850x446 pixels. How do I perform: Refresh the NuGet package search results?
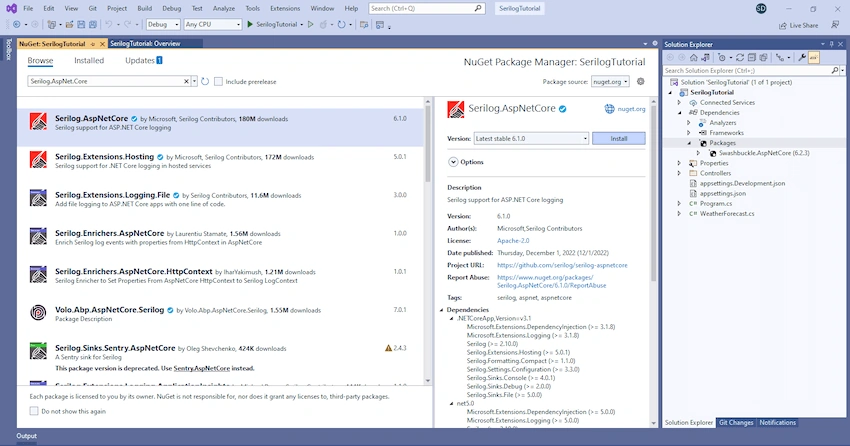click(x=205, y=81)
